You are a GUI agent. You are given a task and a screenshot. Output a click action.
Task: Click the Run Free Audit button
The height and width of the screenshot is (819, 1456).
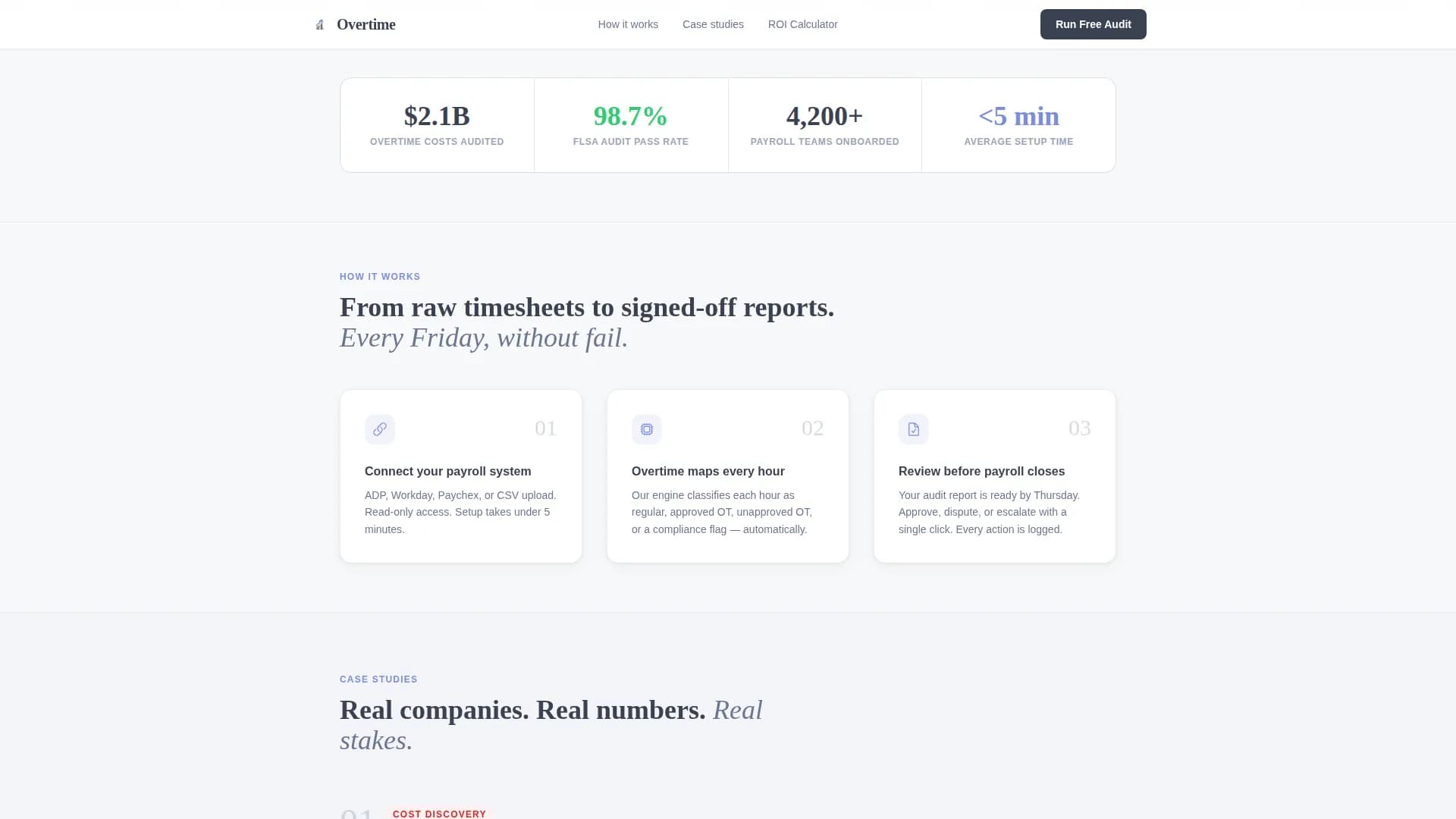point(1093,24)
